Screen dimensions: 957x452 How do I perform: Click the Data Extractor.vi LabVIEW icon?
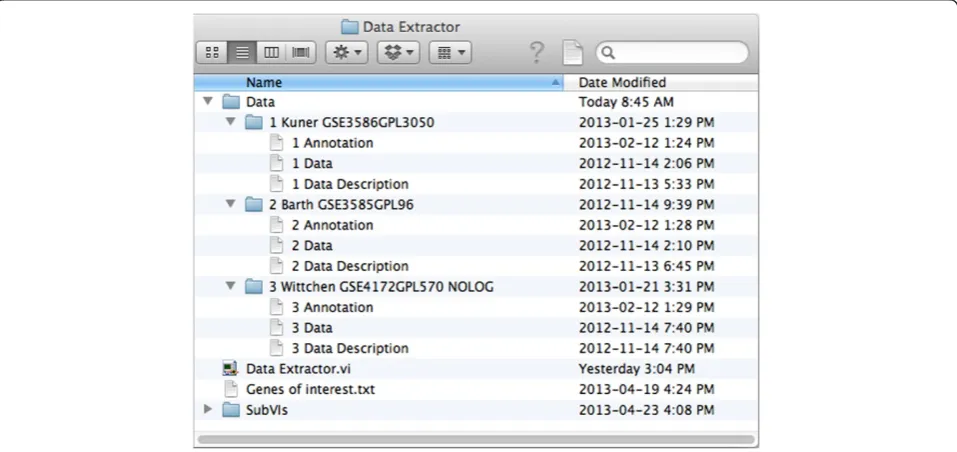230,368
